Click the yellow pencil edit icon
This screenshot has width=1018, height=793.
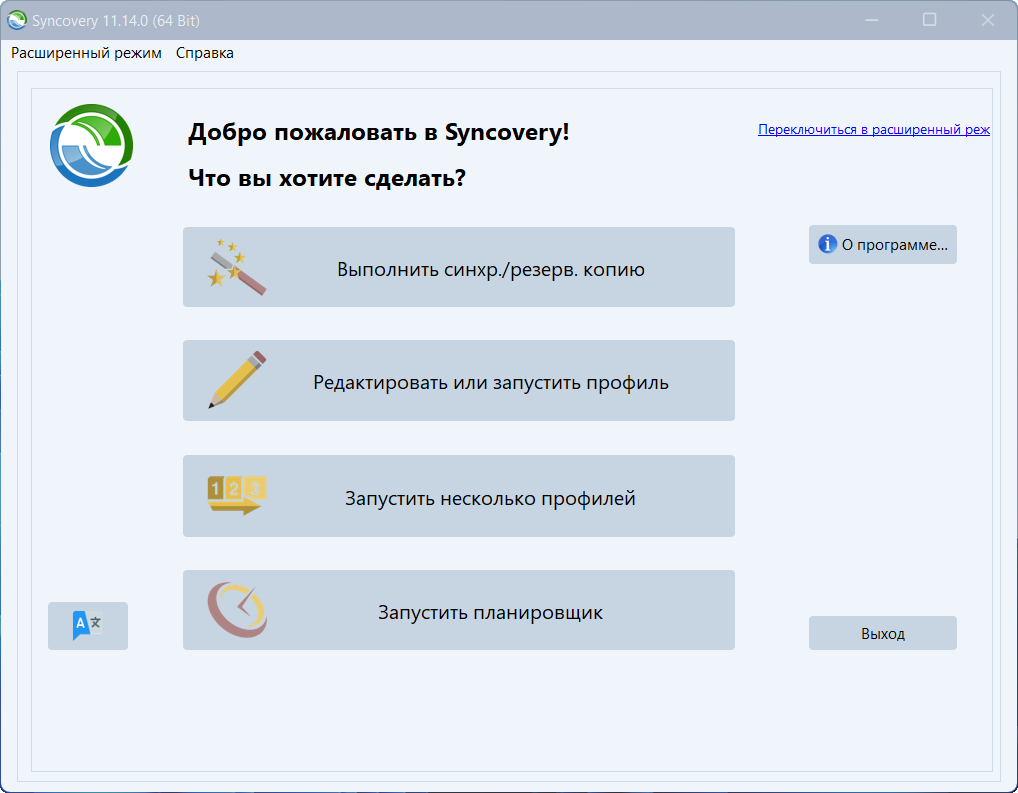coord(237,380)
